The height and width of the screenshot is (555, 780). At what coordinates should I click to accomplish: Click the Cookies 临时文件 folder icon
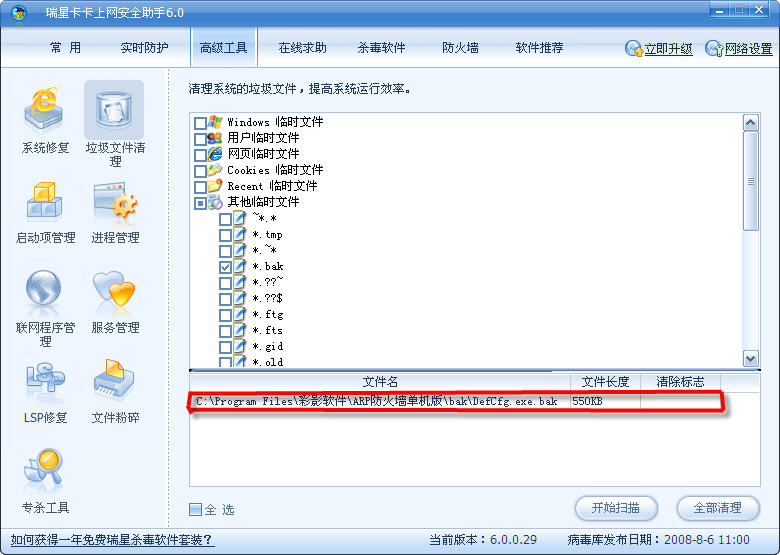(x=215, y=170)
